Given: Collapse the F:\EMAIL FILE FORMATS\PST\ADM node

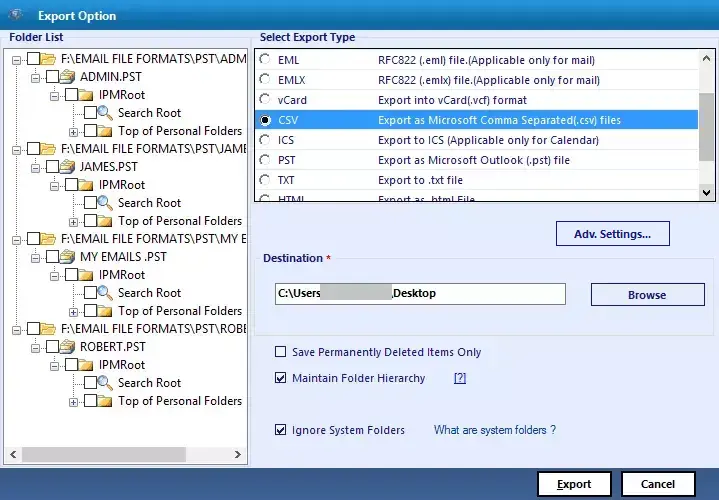Looking at the screenshot, I should (17, 60).
